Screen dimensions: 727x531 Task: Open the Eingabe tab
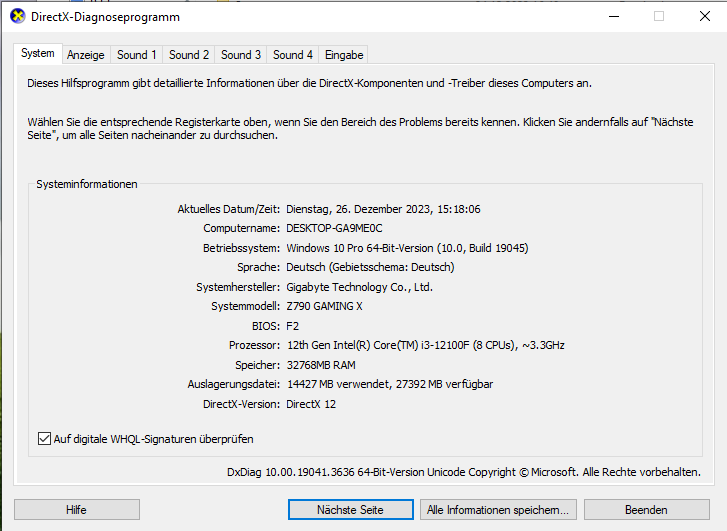coord(344,55)
